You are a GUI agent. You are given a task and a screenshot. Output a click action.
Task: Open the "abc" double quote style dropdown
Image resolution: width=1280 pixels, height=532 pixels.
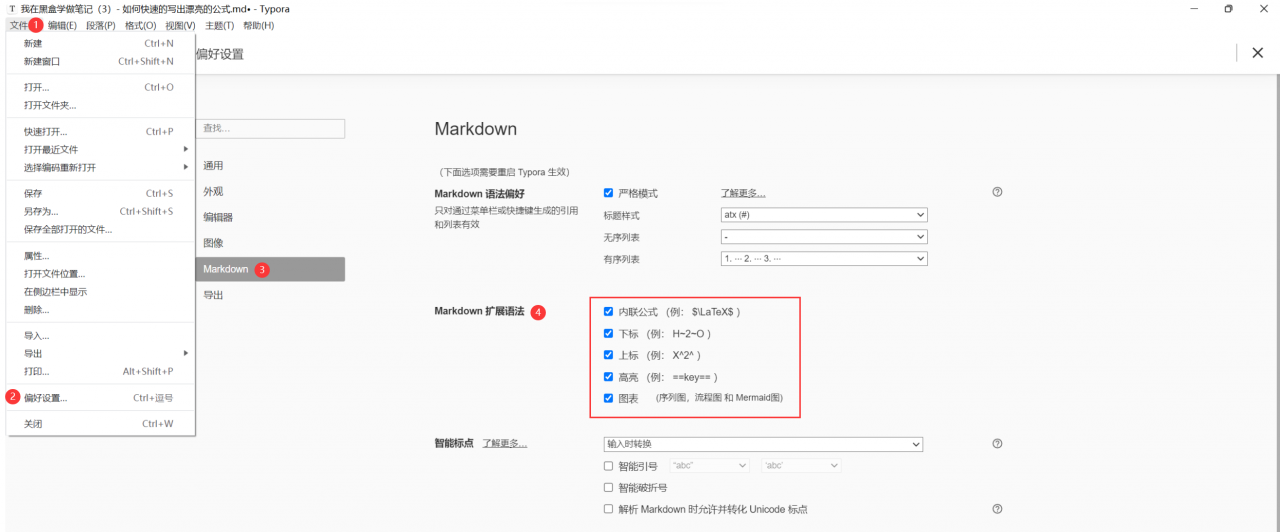(x=710, y=466)
